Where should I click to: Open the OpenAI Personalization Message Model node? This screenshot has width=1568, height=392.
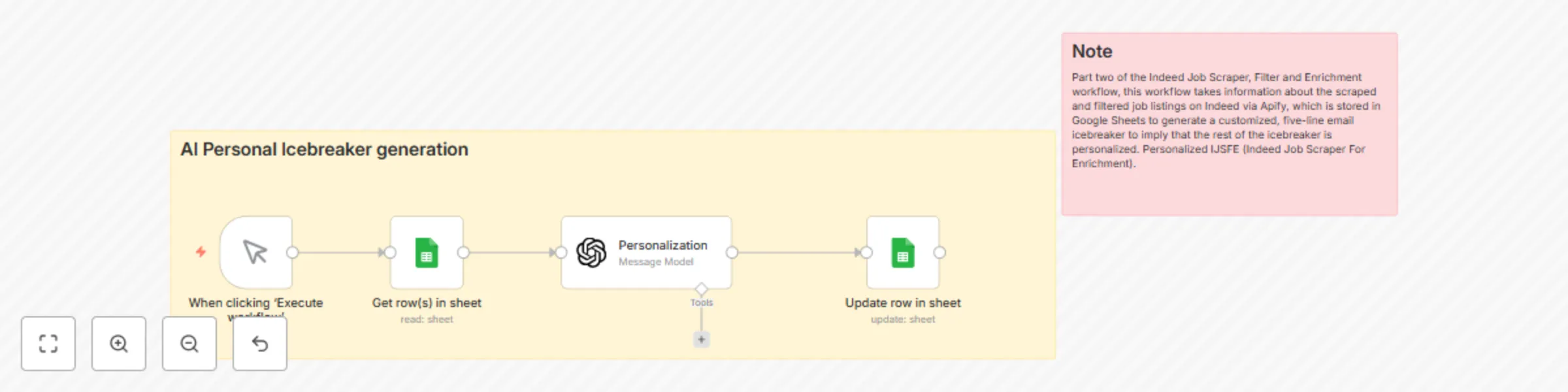pos(645,253)
